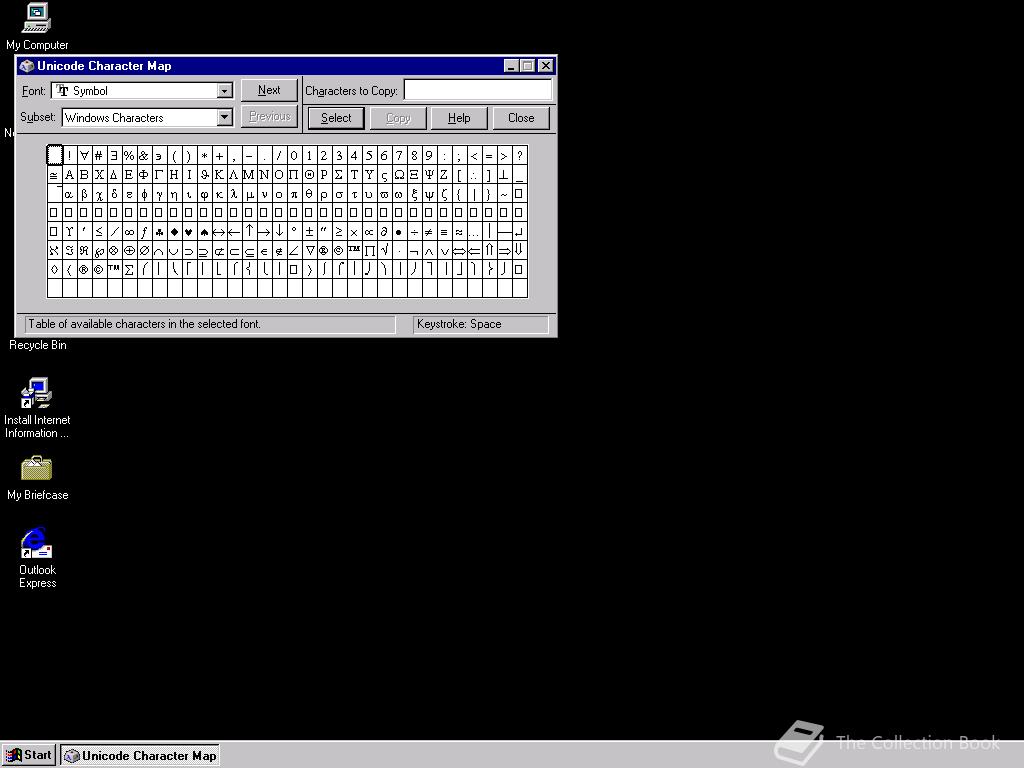Open the Start menu

pos(28,755)
